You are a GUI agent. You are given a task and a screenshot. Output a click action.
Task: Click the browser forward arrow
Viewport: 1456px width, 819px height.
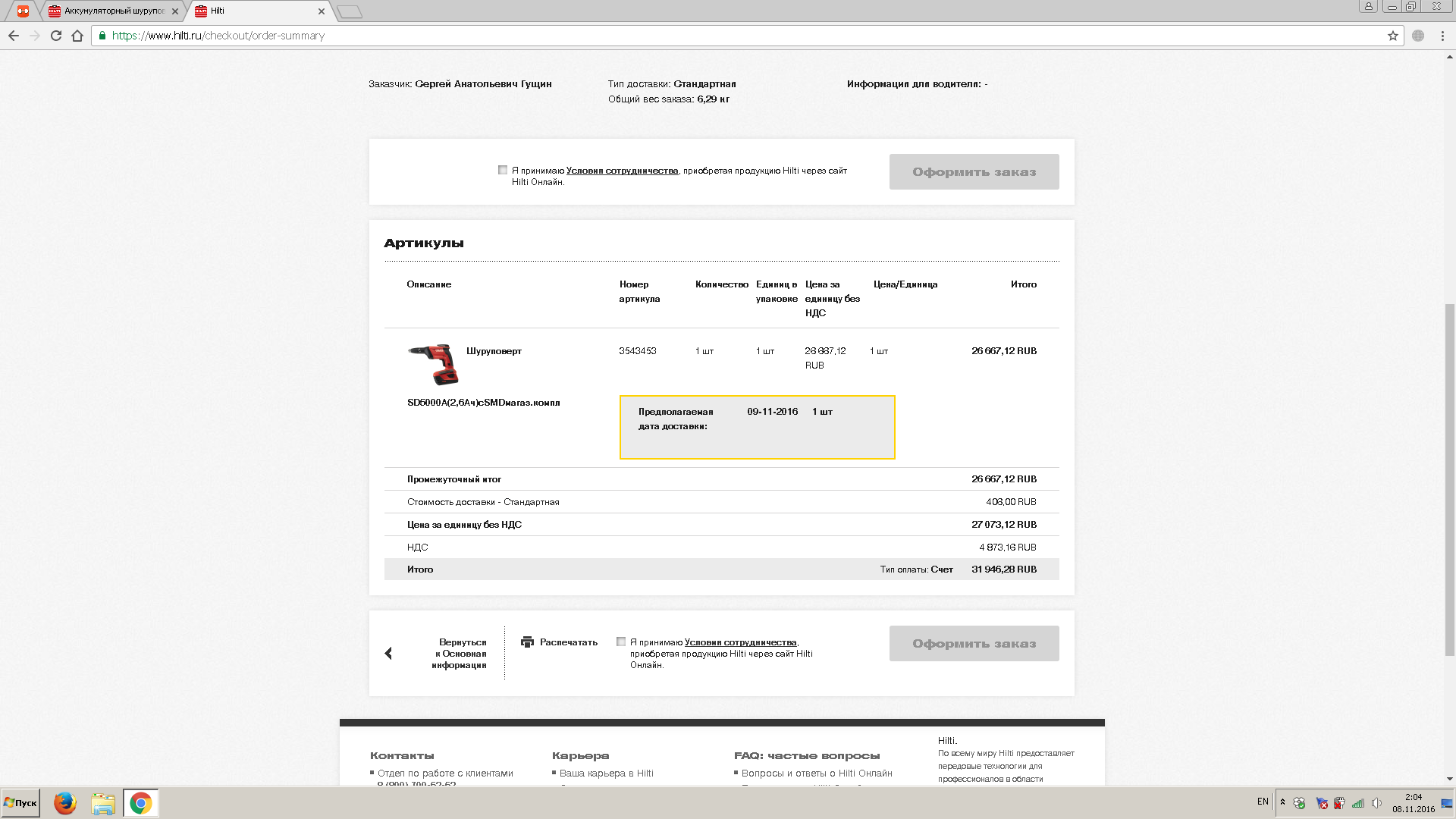(35, 36)
